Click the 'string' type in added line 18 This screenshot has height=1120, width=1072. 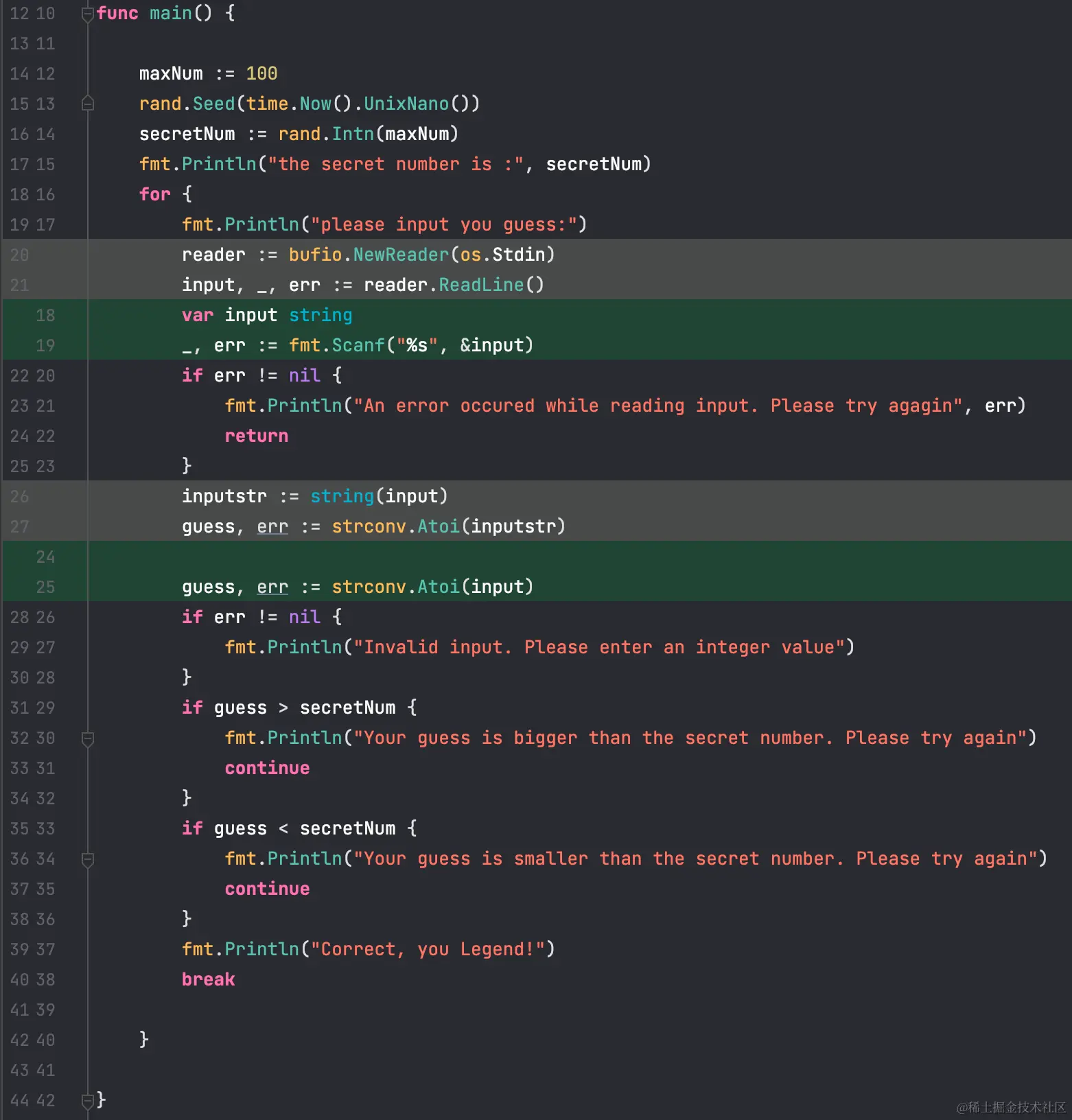[x=321, y=315]
